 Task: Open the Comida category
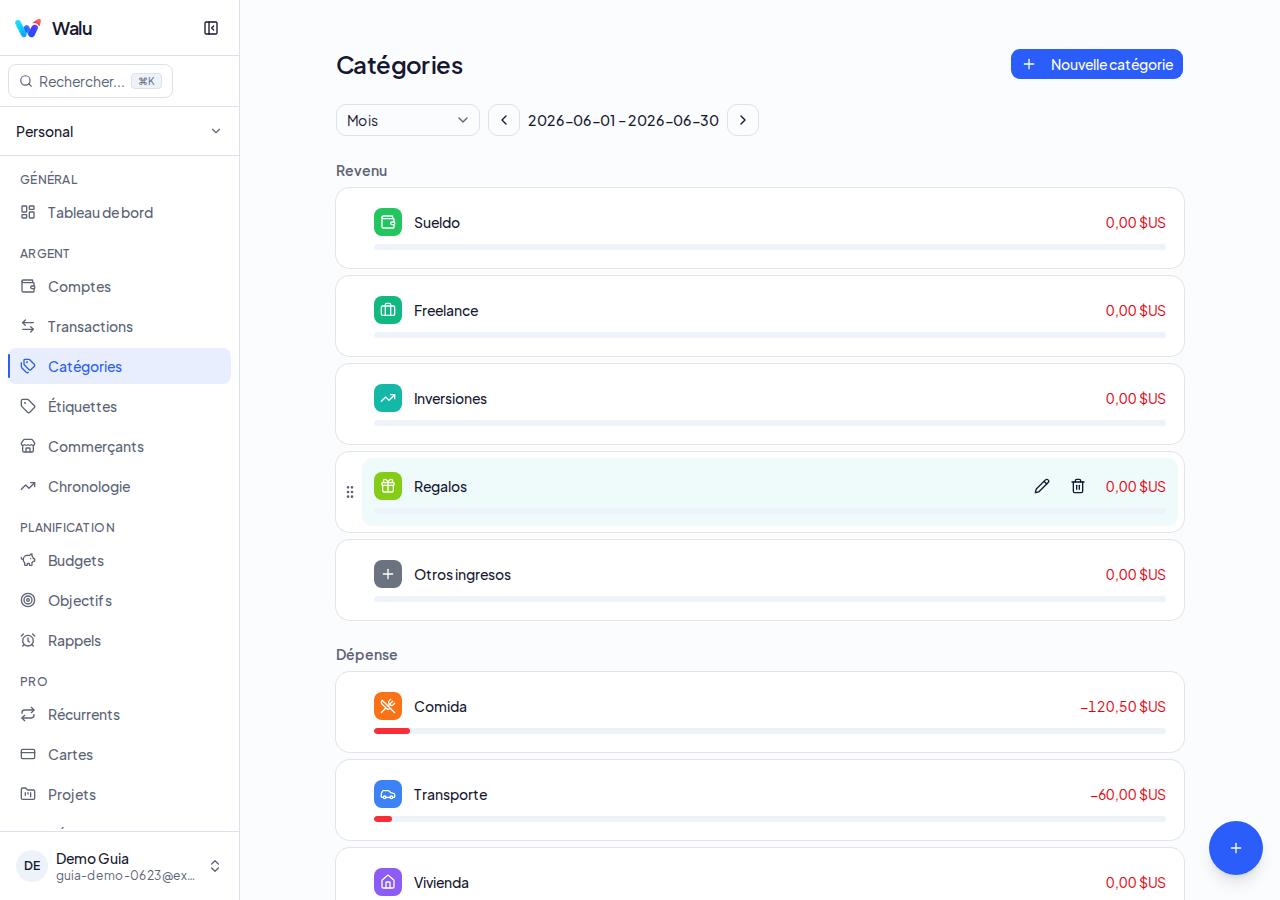point(760,712)
